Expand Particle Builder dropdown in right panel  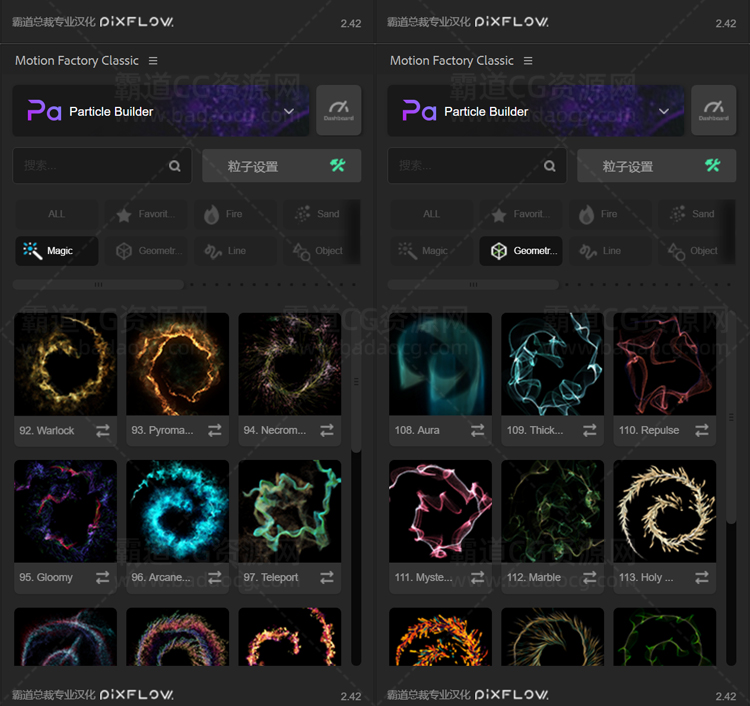click(664, 111)
